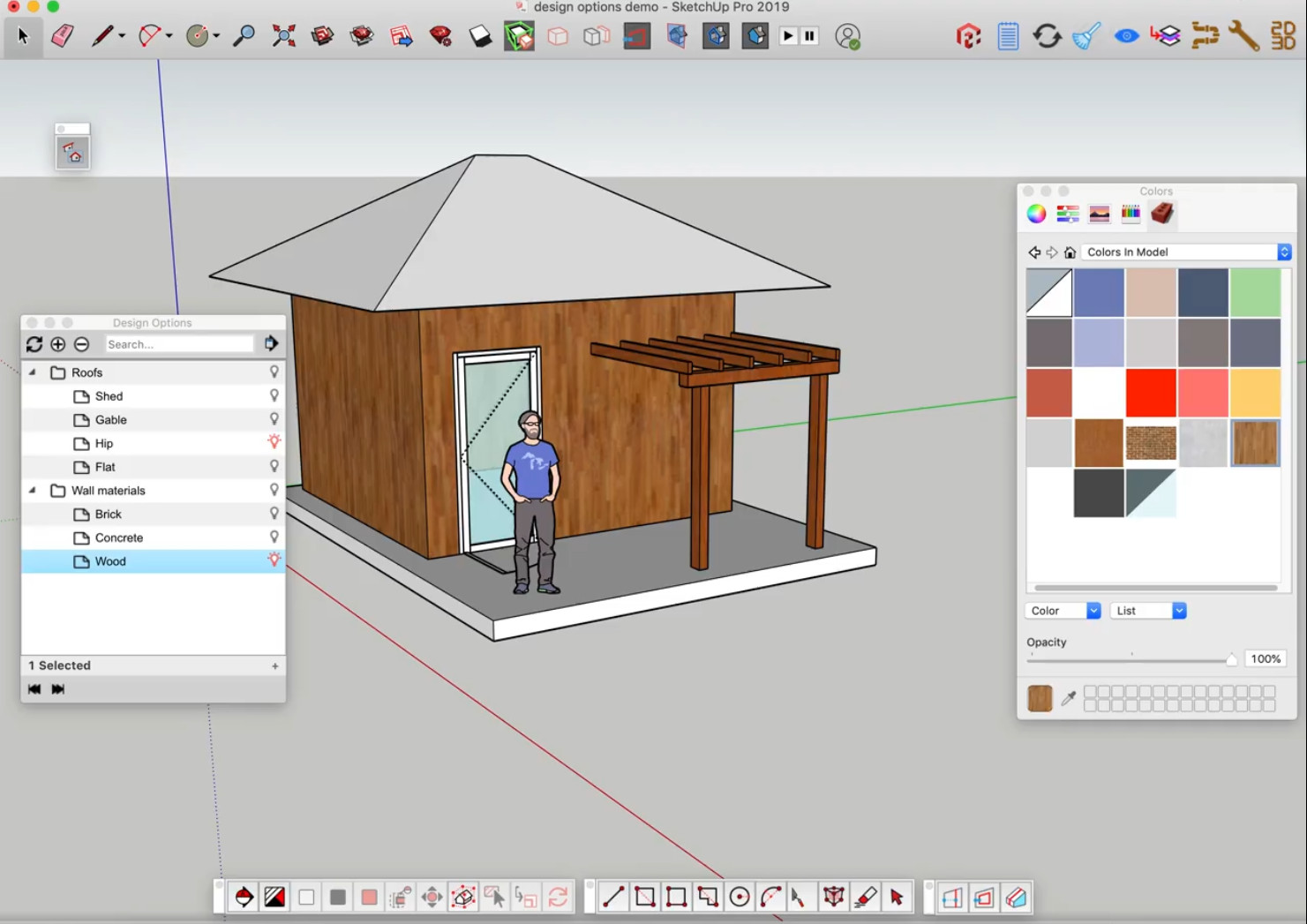Choose the Pencil line tool
The width and height of the screenshot is (1307, 924).
point(102,36)
